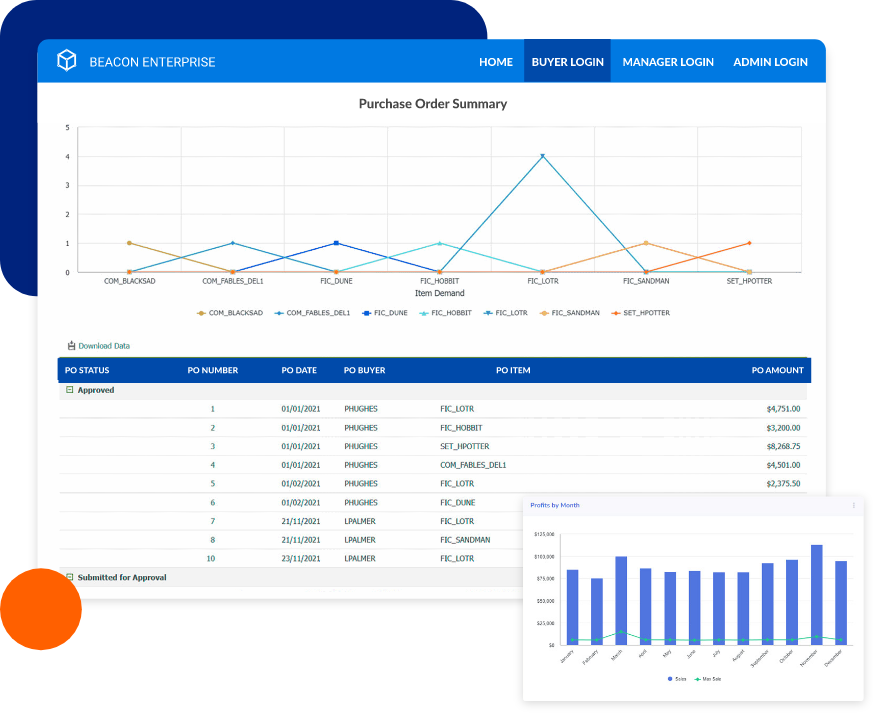Click the FIC_DUNE square marker on chart
The height and width of the screenshot is (718, 879).
[x=336, y=243]
